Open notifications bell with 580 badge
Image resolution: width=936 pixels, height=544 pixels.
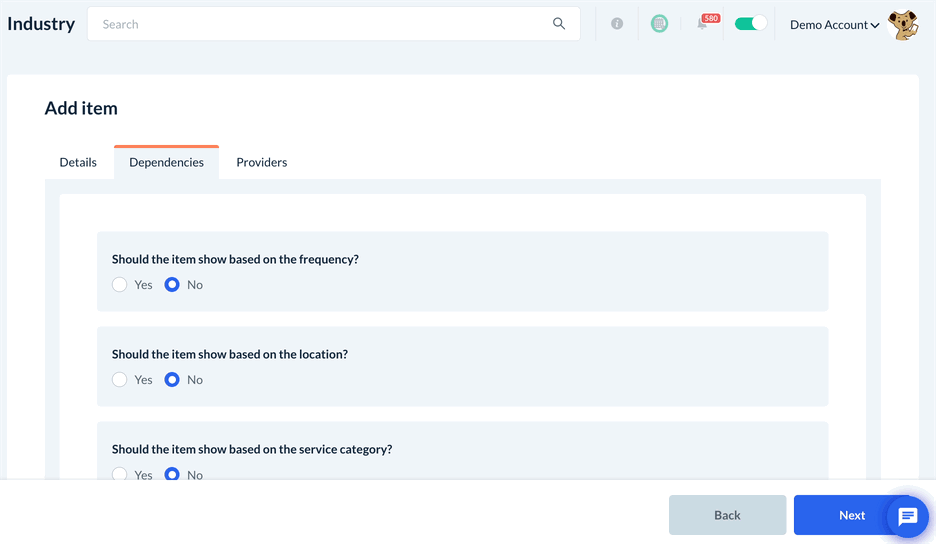(x=703, y=24)
